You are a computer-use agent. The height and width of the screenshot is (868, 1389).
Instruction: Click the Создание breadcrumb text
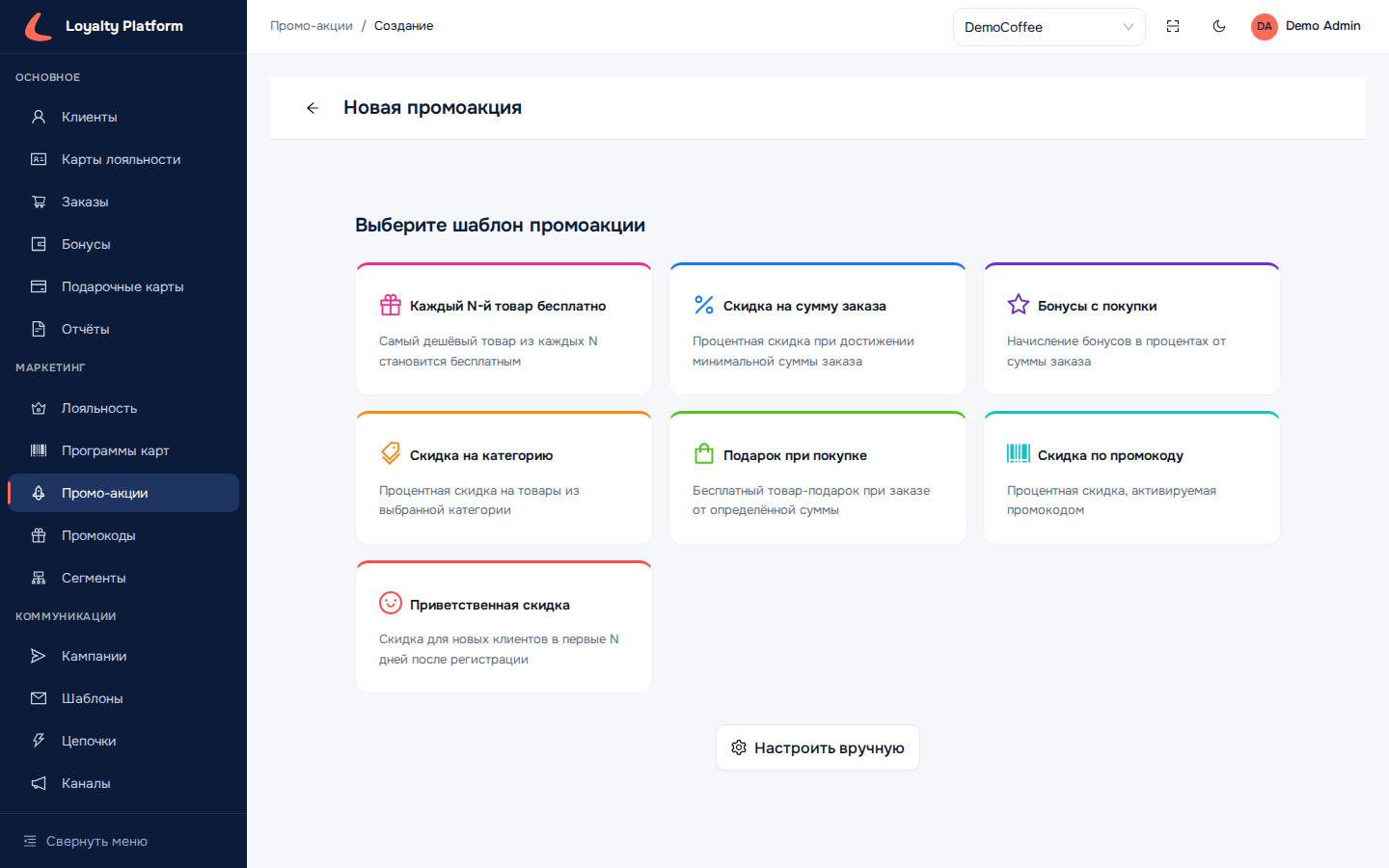tap(403, 26)
